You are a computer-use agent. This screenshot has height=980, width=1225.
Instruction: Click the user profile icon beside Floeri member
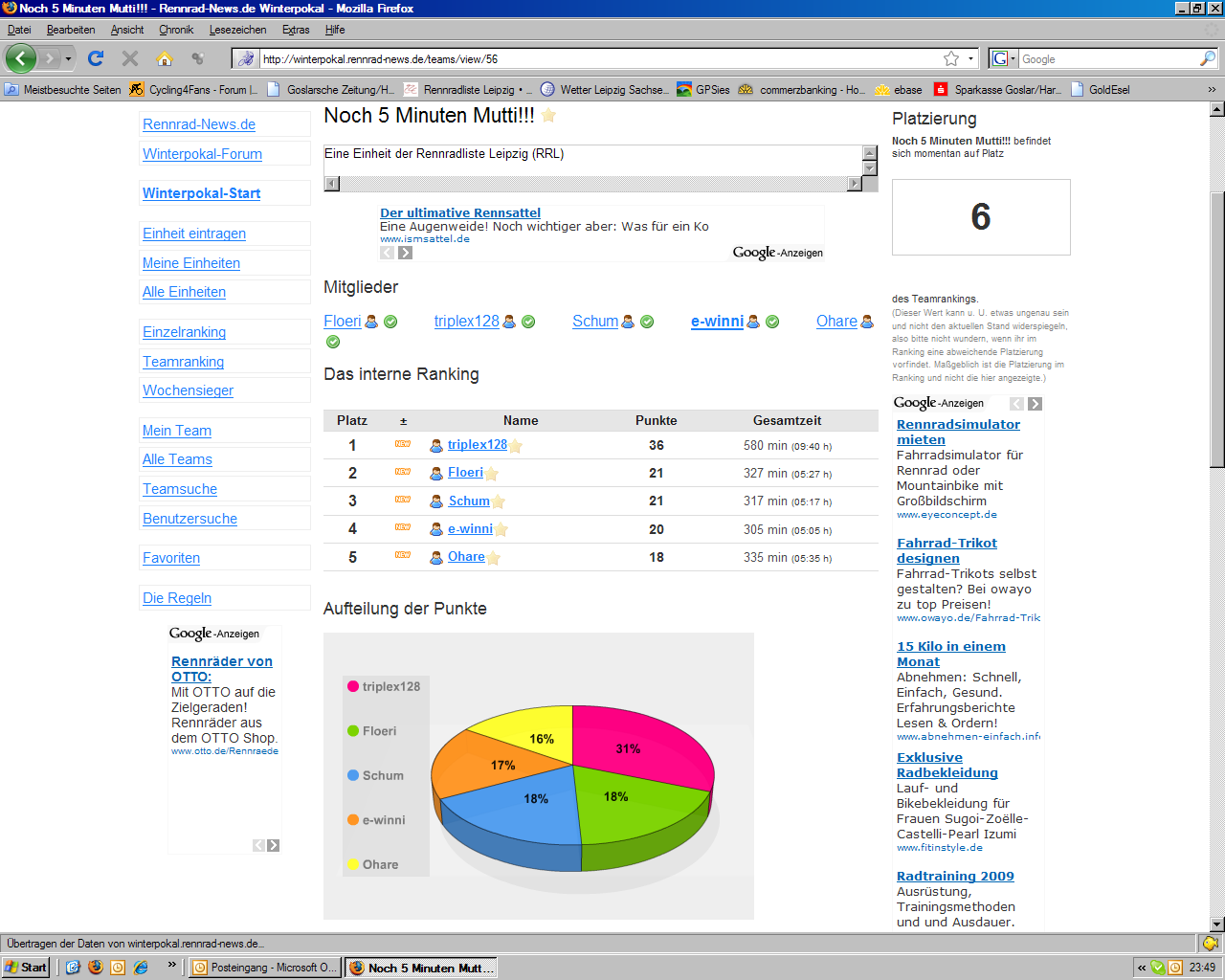point(372,322)
